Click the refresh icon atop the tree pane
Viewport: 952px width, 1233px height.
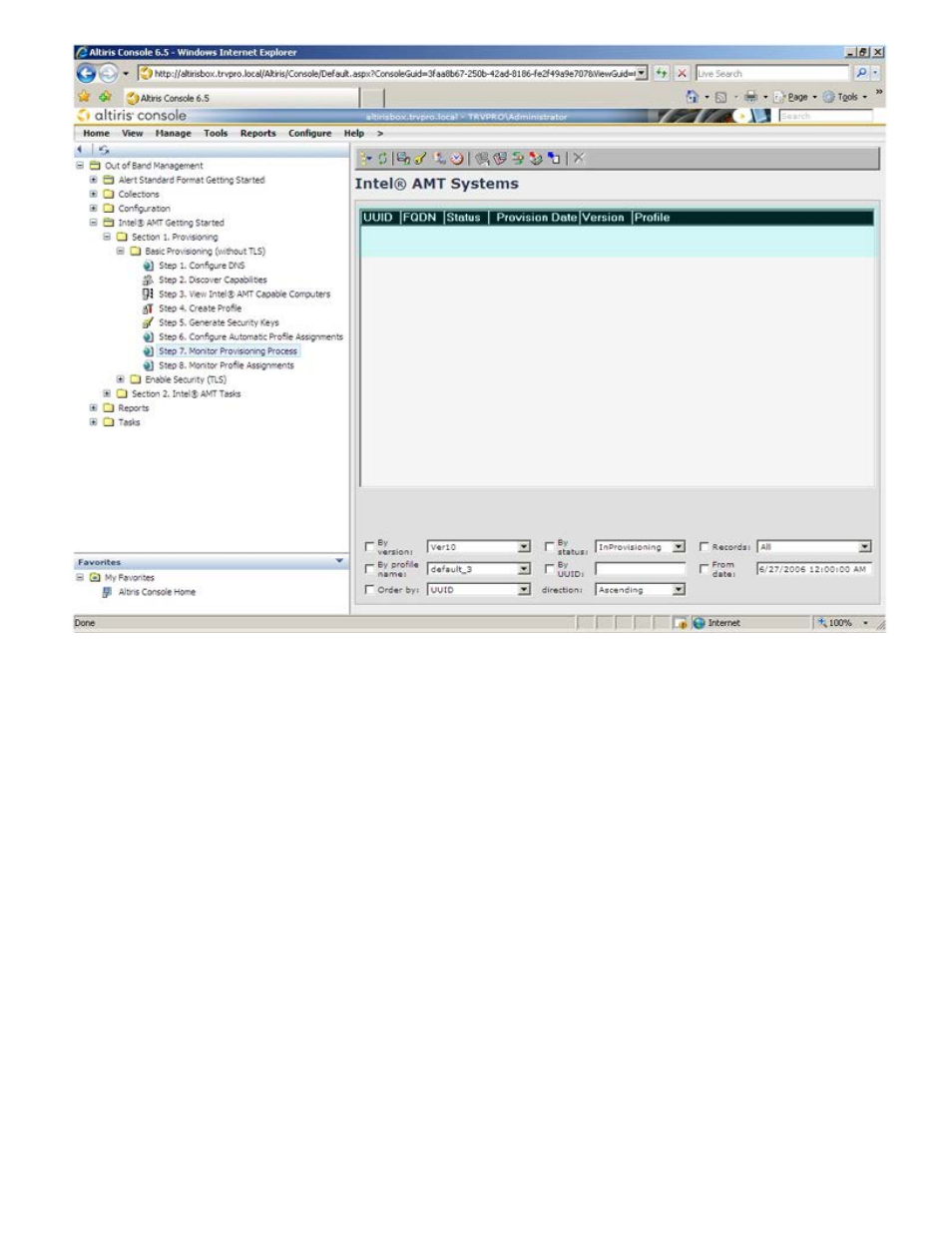click(x=103, y=150)
